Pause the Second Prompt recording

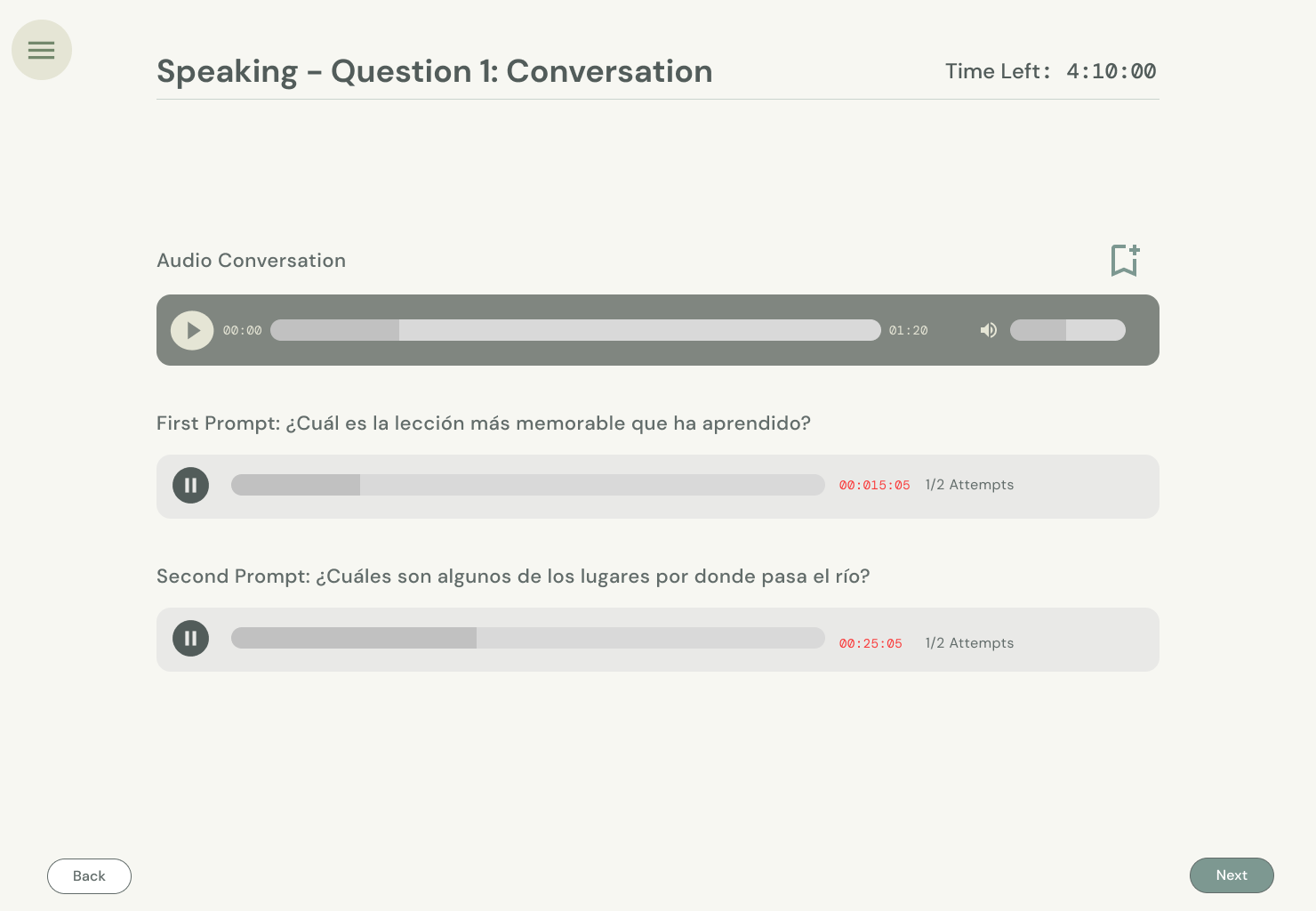[190, 639]
